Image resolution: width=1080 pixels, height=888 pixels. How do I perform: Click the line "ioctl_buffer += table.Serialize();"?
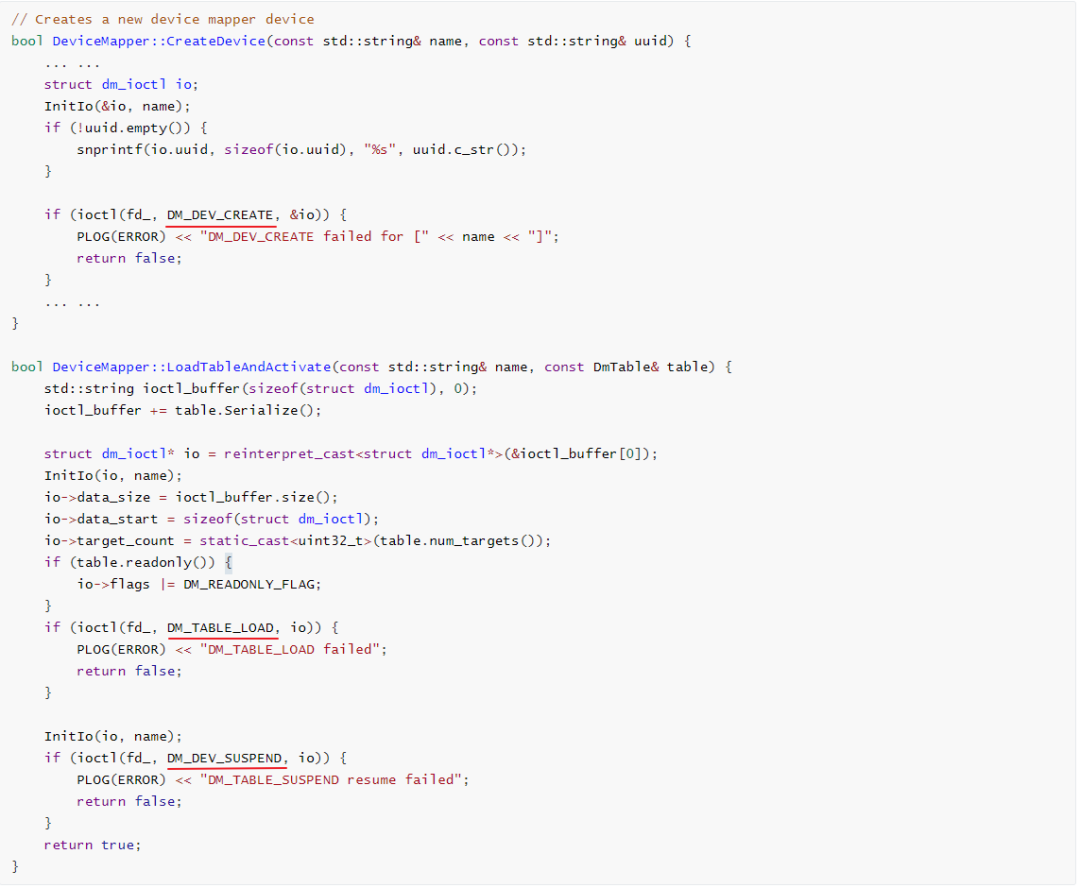click(183, 411)
